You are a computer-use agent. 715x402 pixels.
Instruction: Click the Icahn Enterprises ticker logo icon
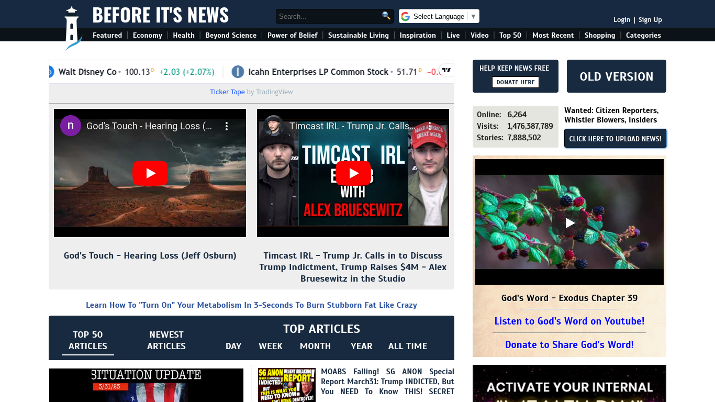coord(238,72)
